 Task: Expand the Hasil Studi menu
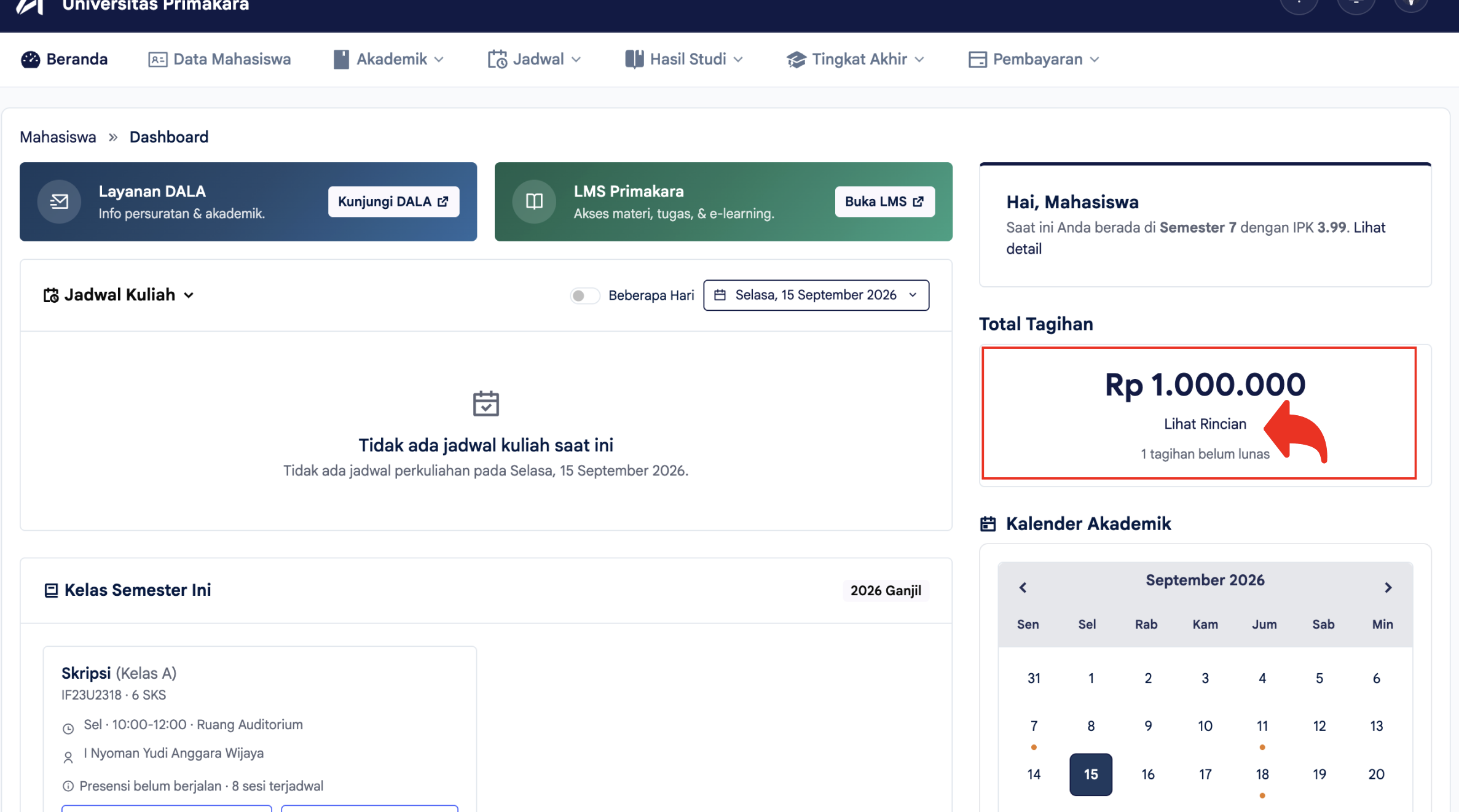[x=684, y=60]
